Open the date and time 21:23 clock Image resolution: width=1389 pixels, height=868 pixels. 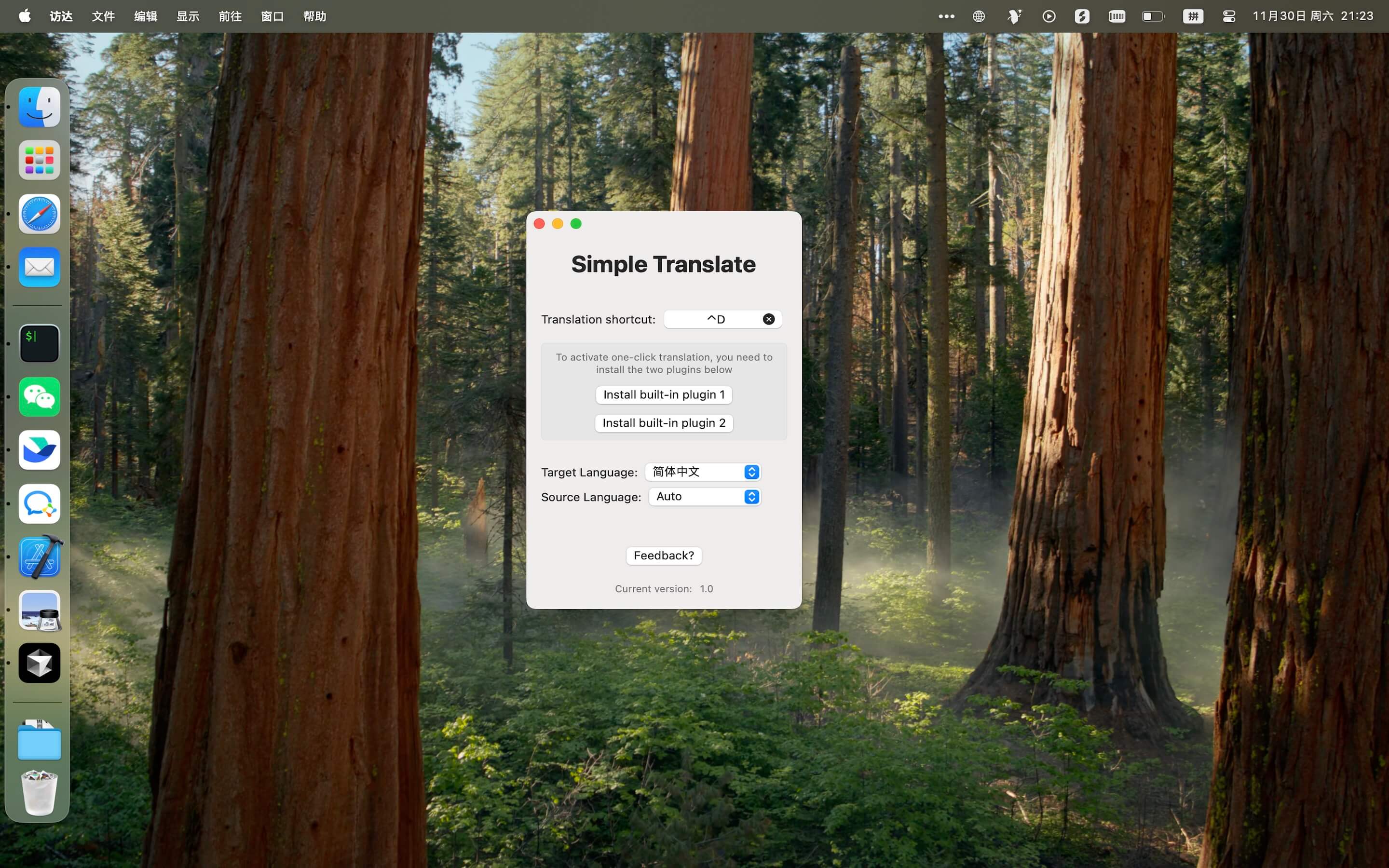[1313, 16]
